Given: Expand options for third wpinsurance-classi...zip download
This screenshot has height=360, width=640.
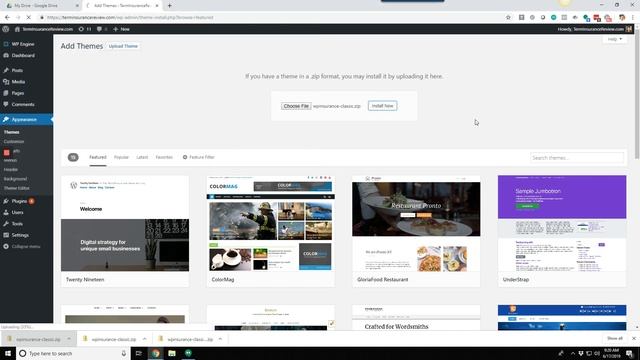Looking at the screenshot, I should pyautogui.click(x=220, y=339).
